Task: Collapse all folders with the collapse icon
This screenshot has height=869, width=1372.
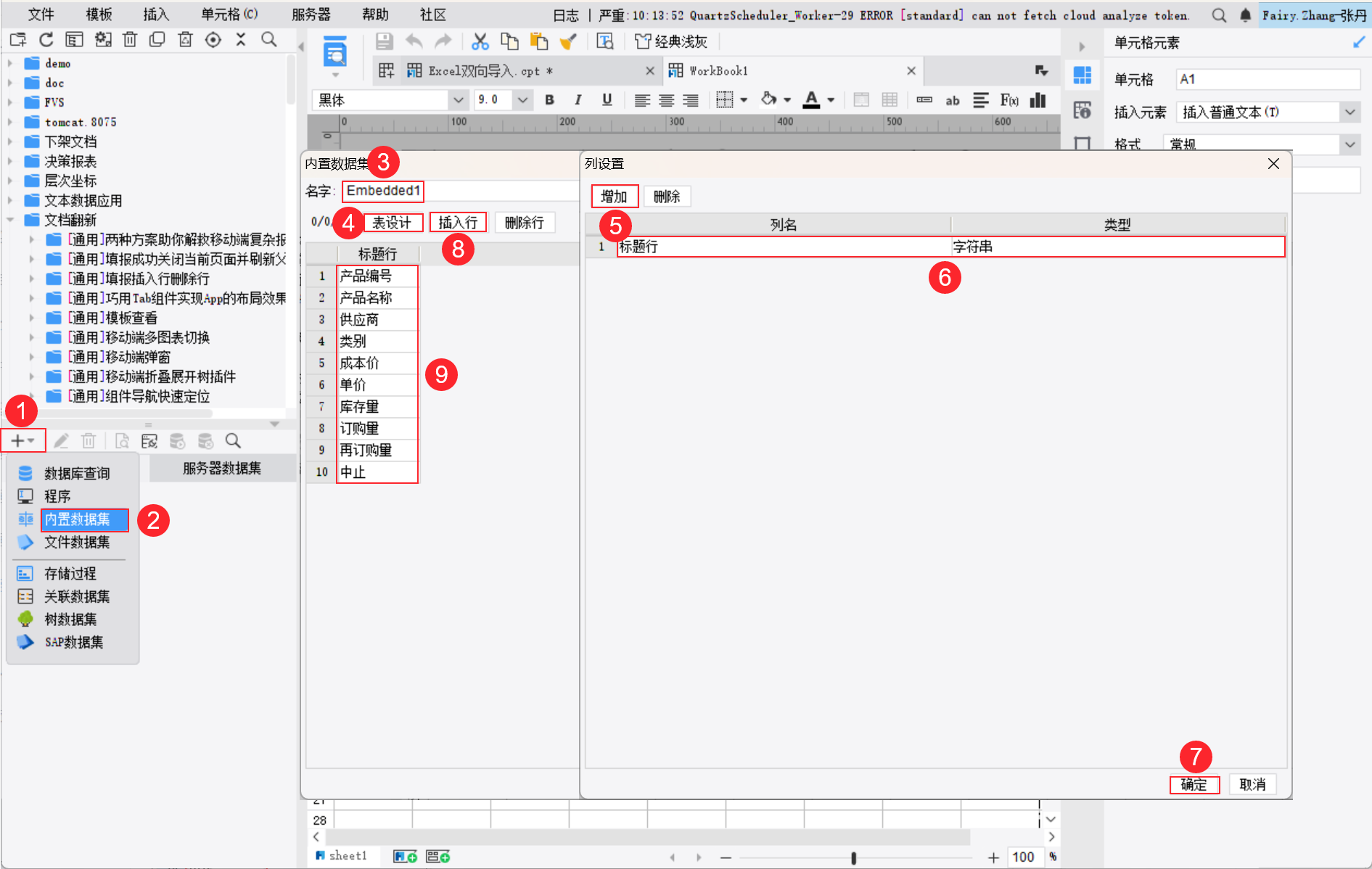Action: coord(241,40)
